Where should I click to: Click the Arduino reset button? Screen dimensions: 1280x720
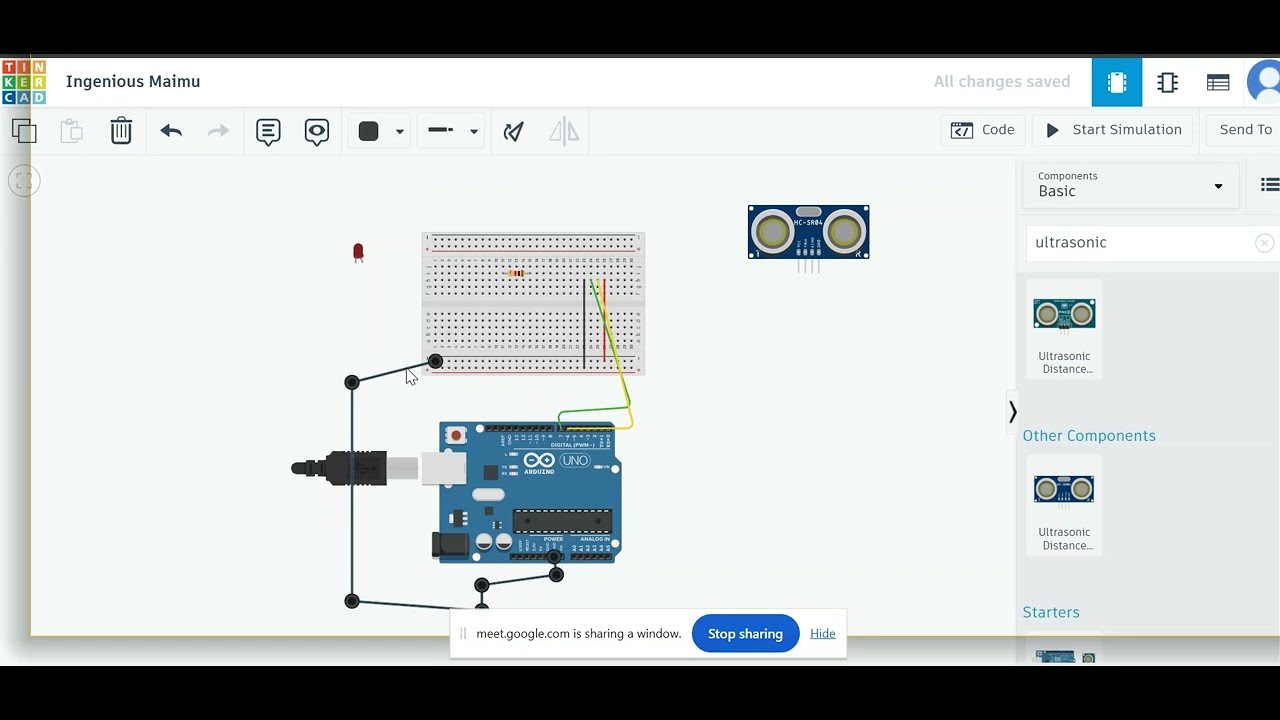tap(456, 435)
